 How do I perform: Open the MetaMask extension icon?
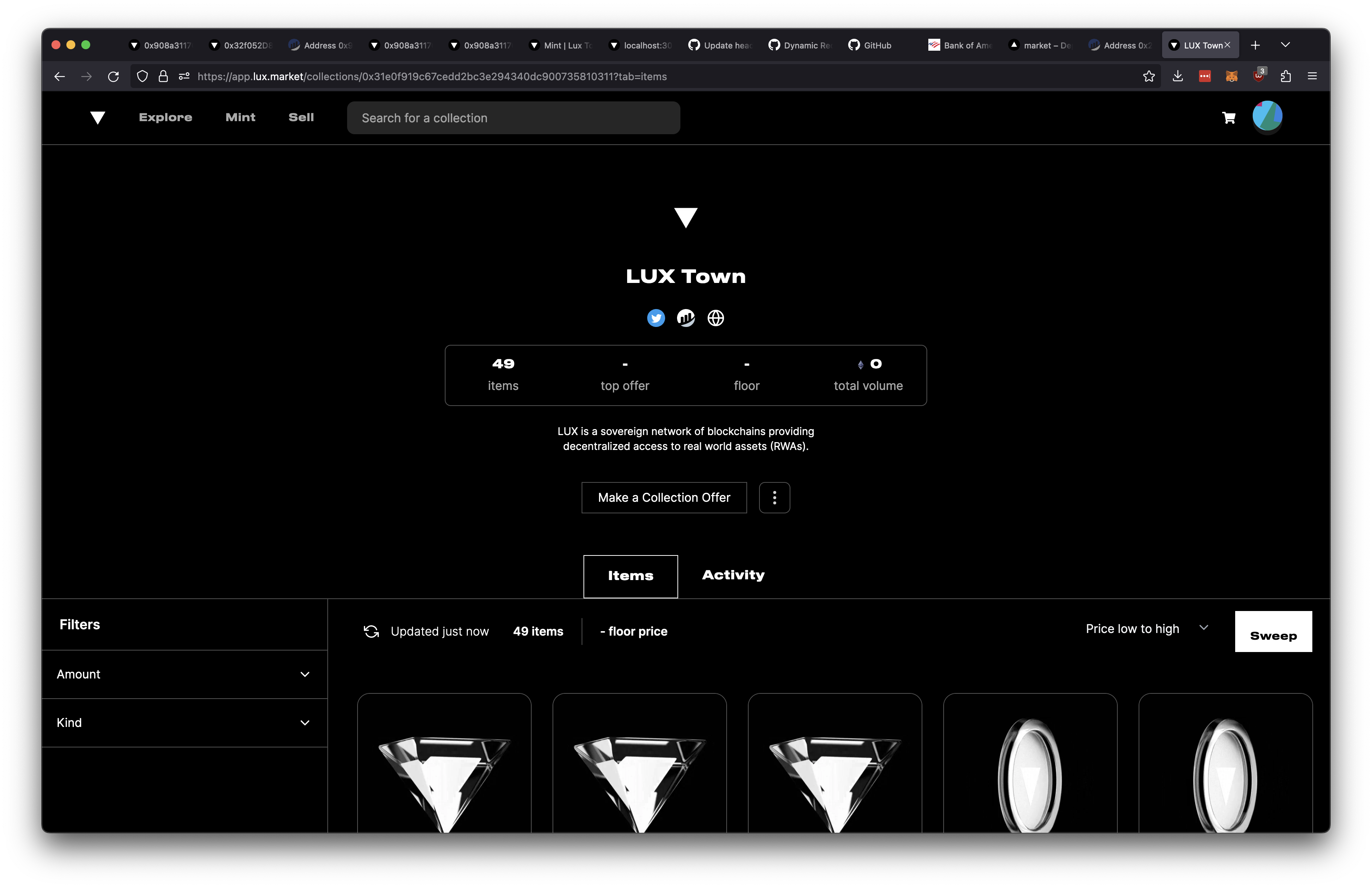(1231, 75)
